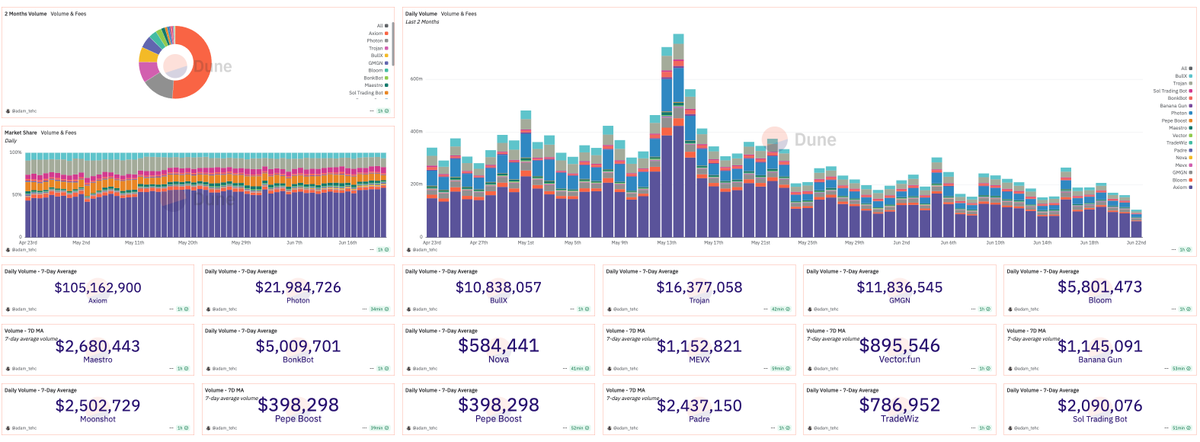This screenshot has width=1200, height=442.
Task: Click the gray Photon slice in the donut chart
Action: click(160, 86)
